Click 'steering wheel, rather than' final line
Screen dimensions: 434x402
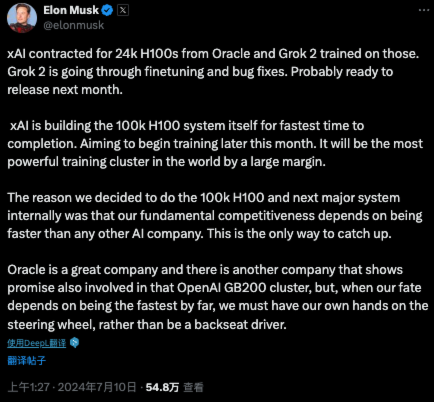tap(147, 324)
